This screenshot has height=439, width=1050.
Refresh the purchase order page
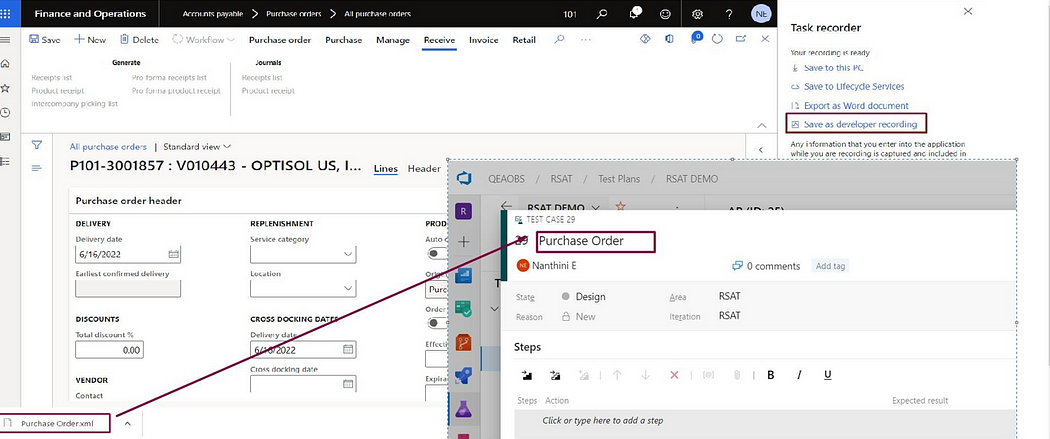coord(717,39)
